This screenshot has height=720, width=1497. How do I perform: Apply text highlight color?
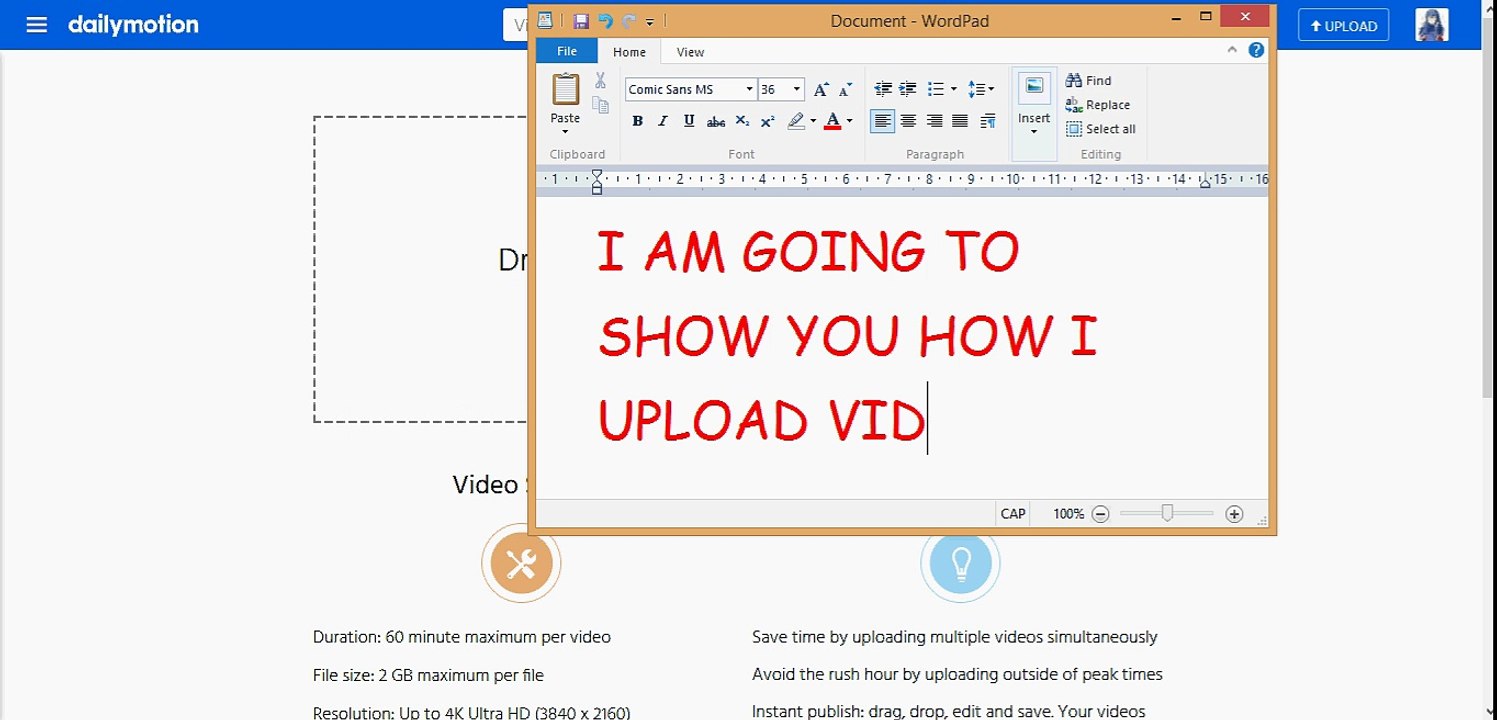pyautogui.click(x=796, y=121)
